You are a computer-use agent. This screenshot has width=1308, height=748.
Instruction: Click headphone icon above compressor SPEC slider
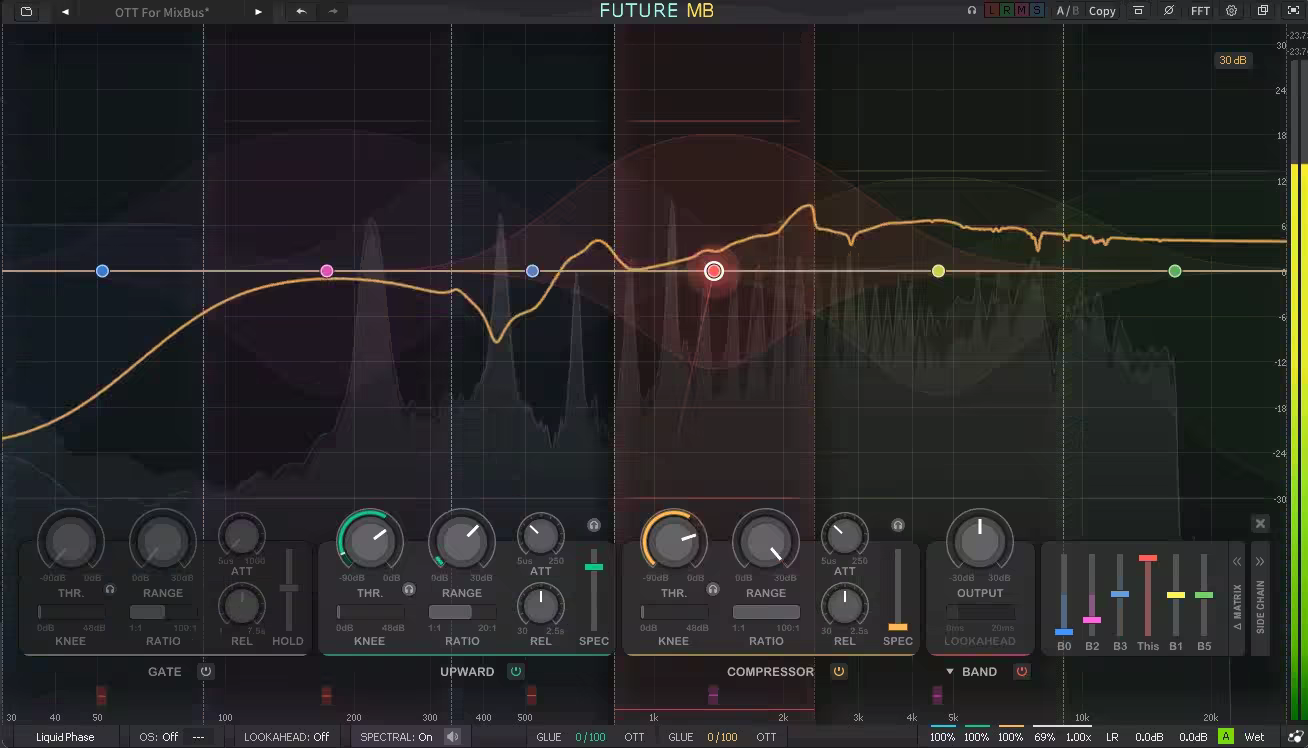click(x=898, y=525)
